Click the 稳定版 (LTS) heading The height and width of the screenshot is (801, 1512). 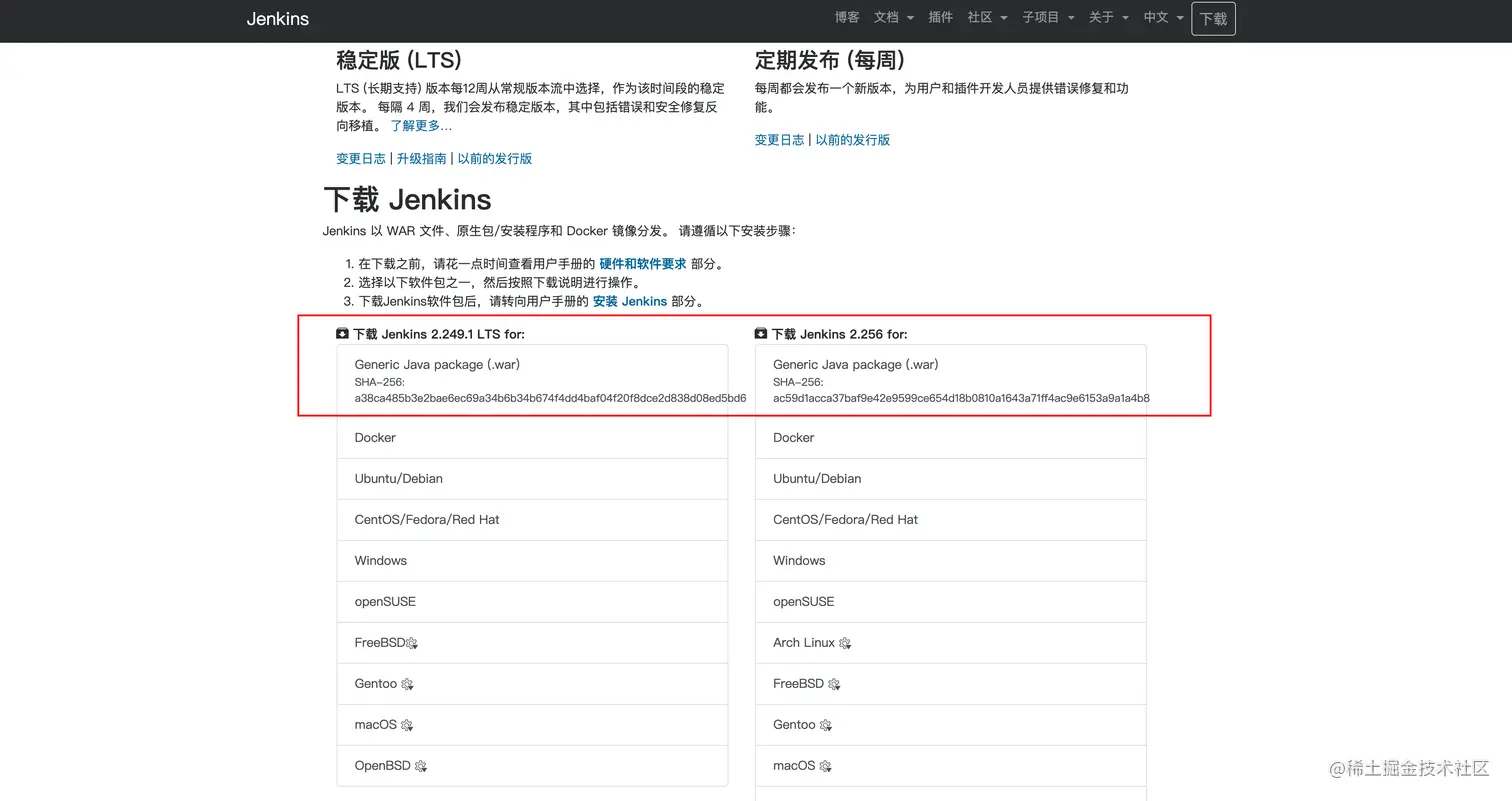point(399,60)
